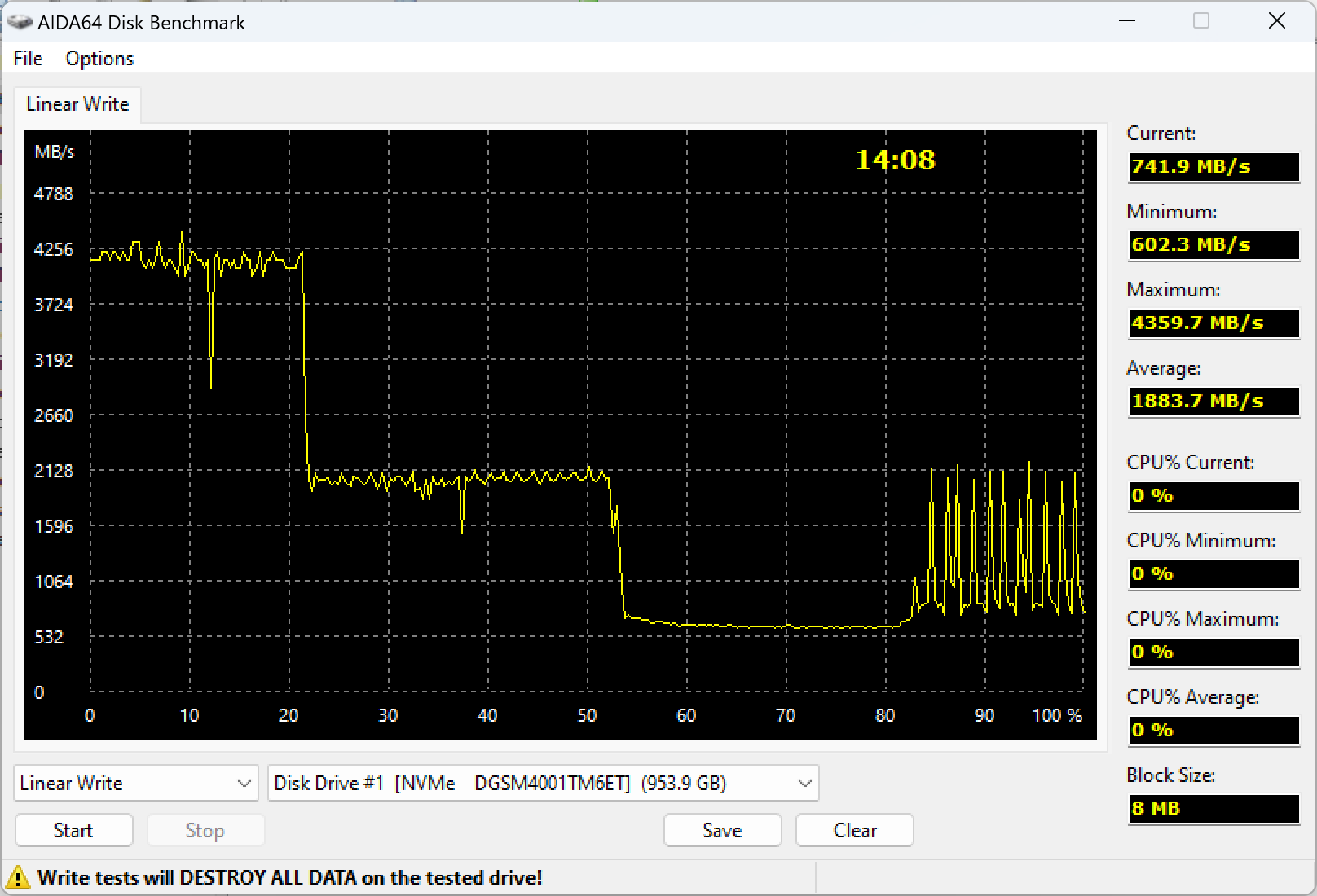Click the Maximum value 4359.7 MB/s
Screen dimensions: 1317x896
coord(1213,323)
